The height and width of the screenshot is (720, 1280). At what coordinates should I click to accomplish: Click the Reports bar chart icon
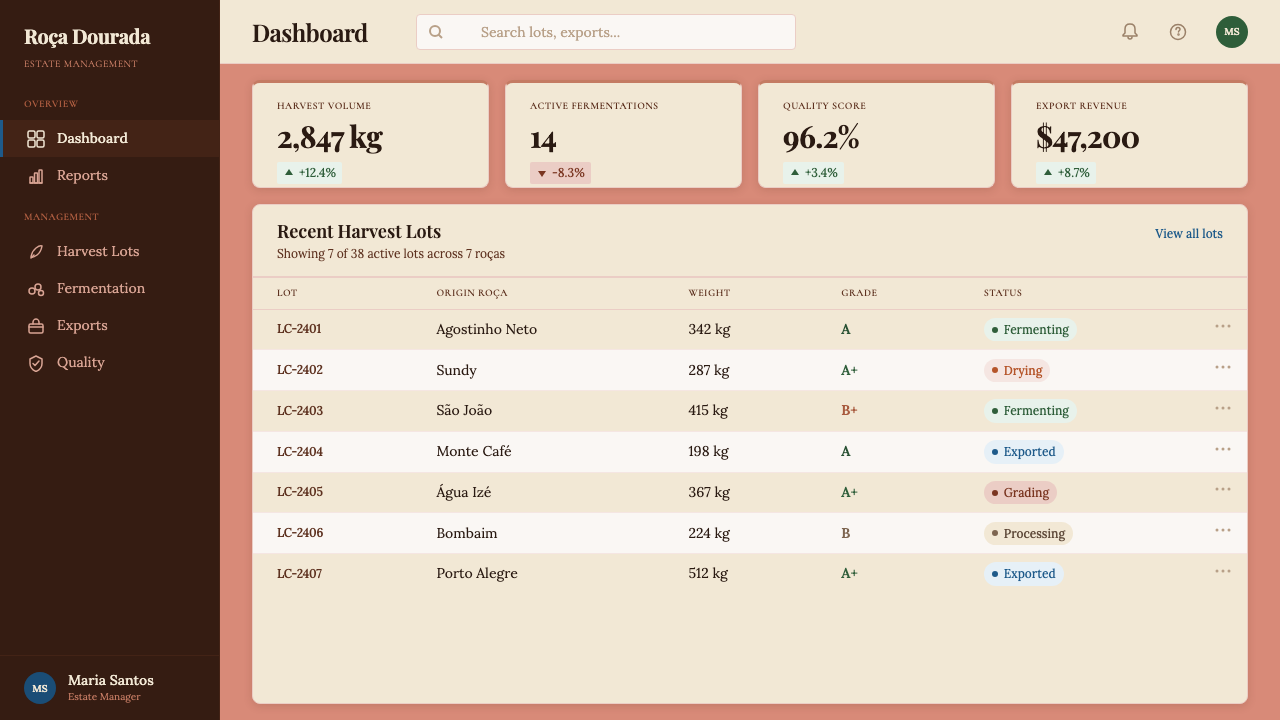click(36, 176)
